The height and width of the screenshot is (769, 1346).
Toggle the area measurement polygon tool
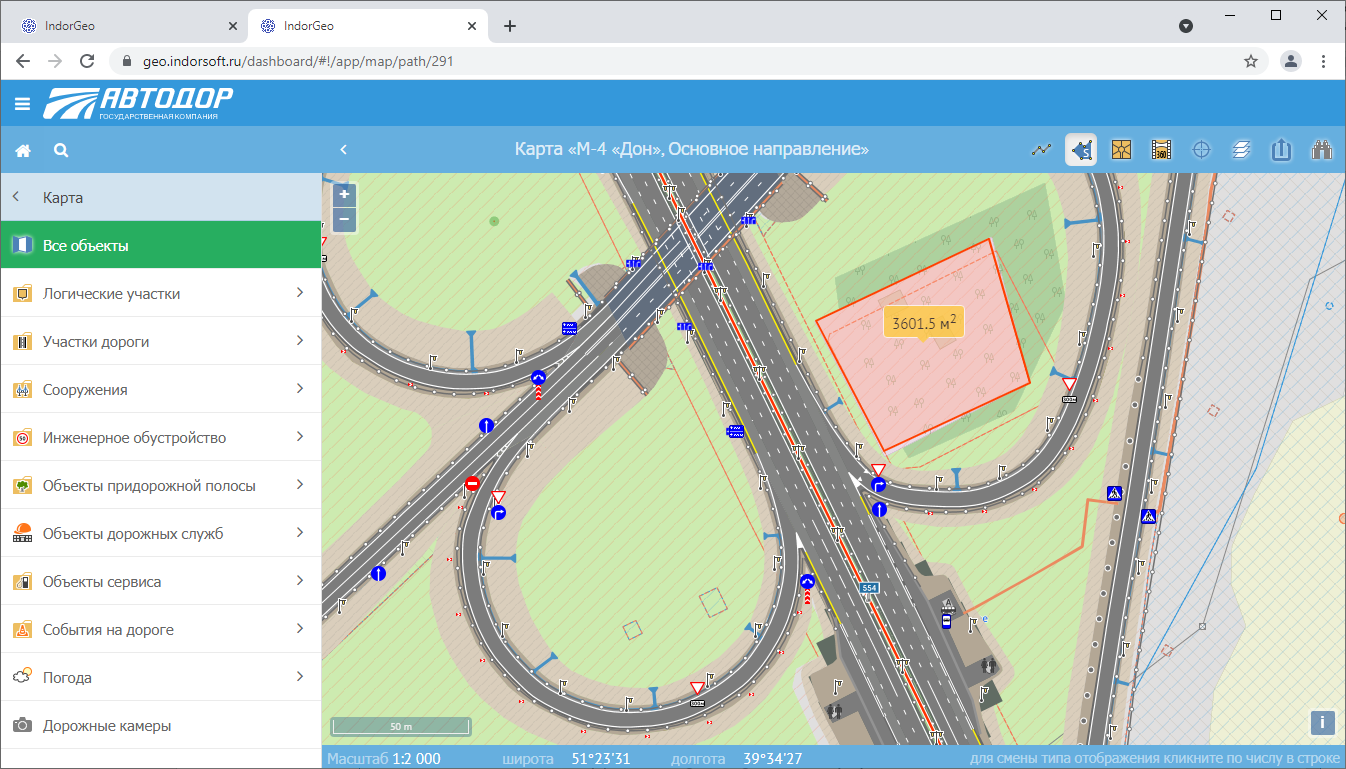[x=1081, y=150]
